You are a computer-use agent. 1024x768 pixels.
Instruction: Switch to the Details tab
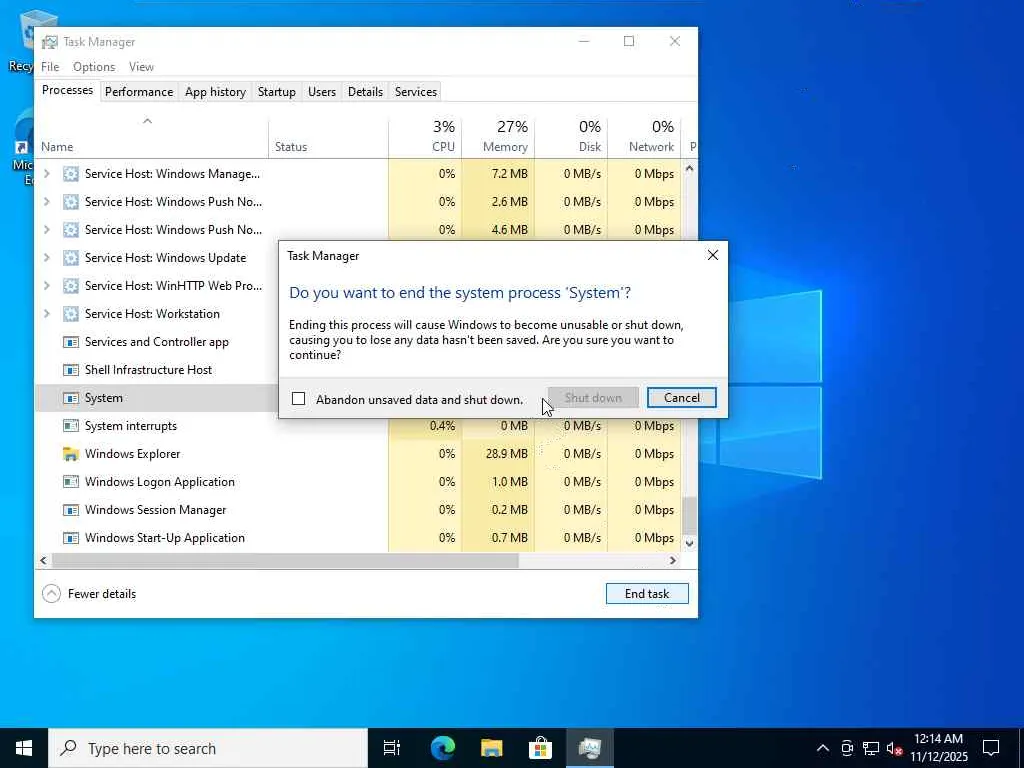365,92
